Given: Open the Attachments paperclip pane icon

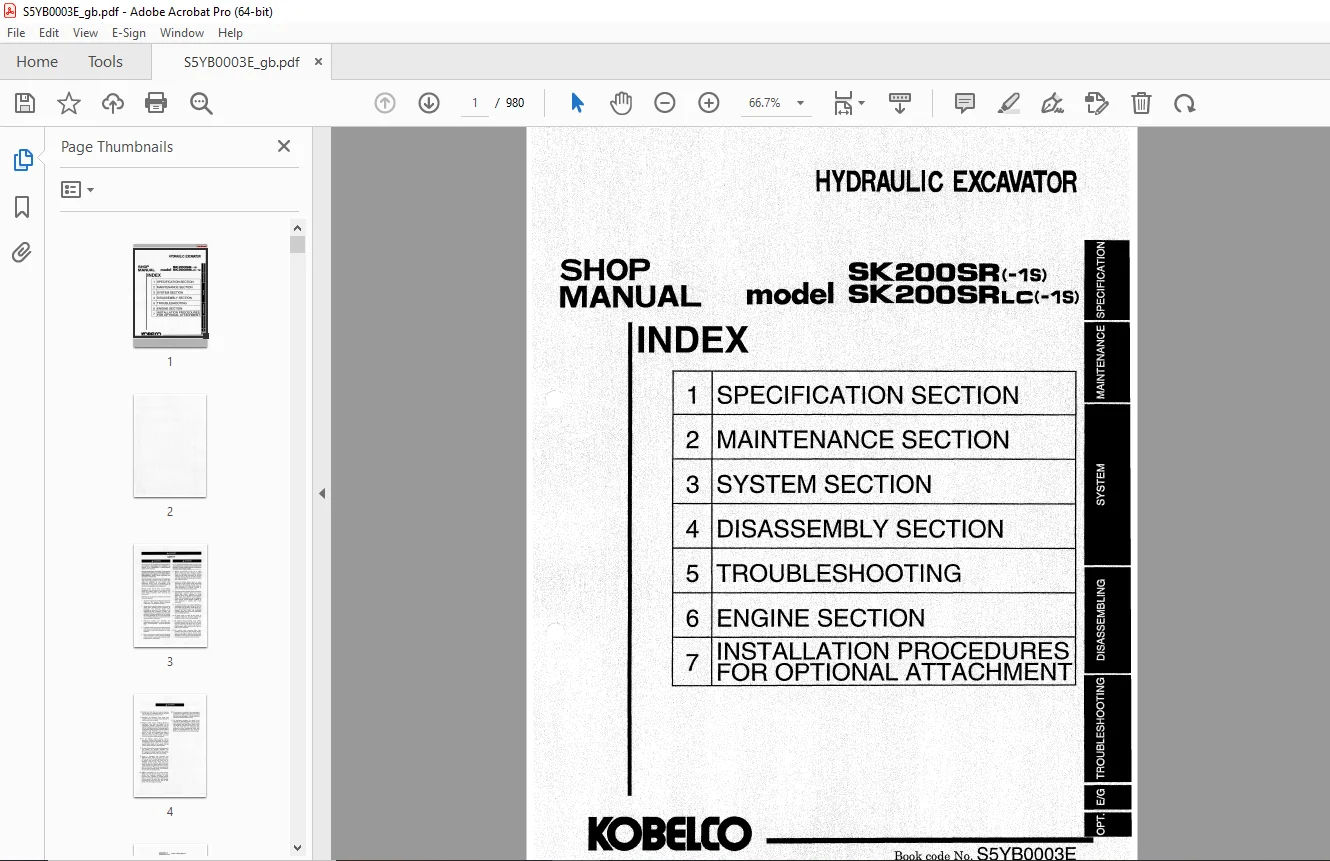Looking at the screenshot, I should 22,253.
